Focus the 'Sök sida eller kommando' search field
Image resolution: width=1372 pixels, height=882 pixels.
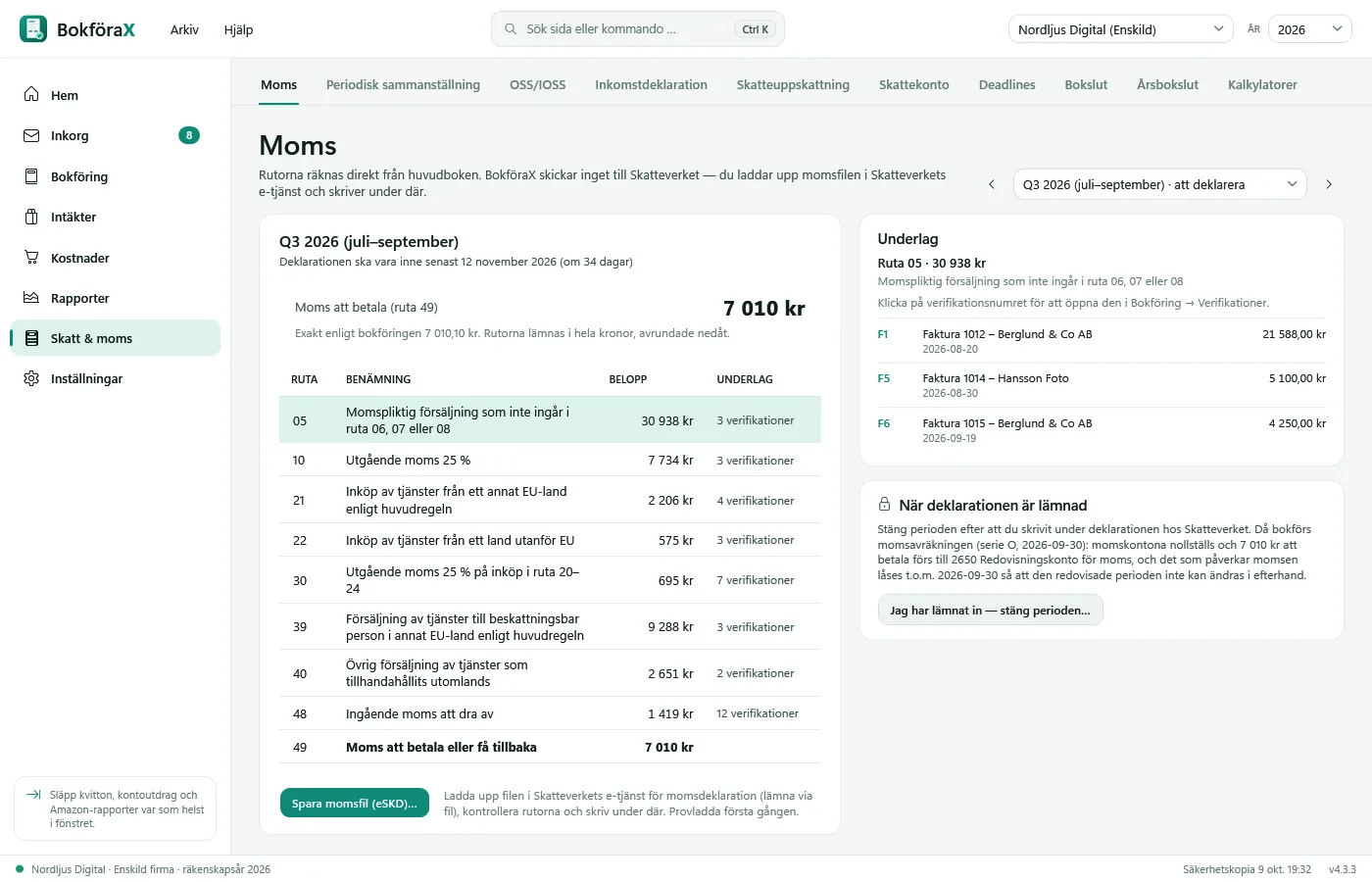638,29
